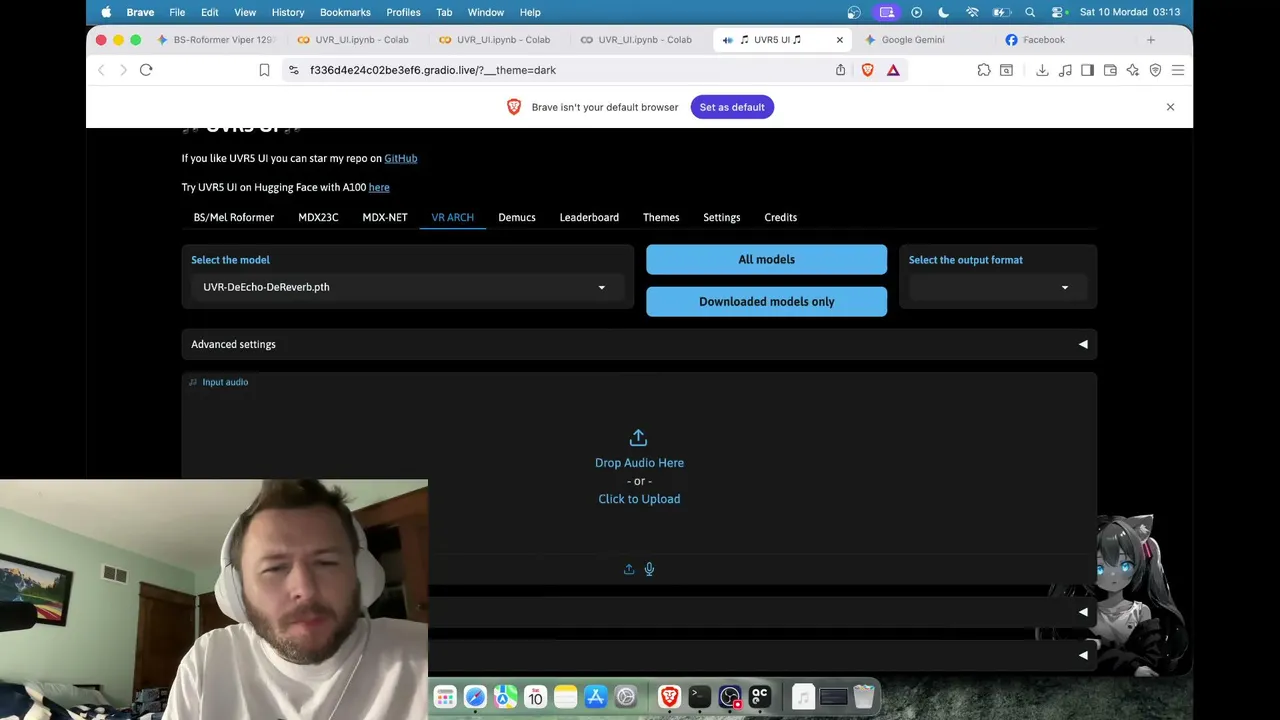
Task: Click the All models button
Action: 766,260
